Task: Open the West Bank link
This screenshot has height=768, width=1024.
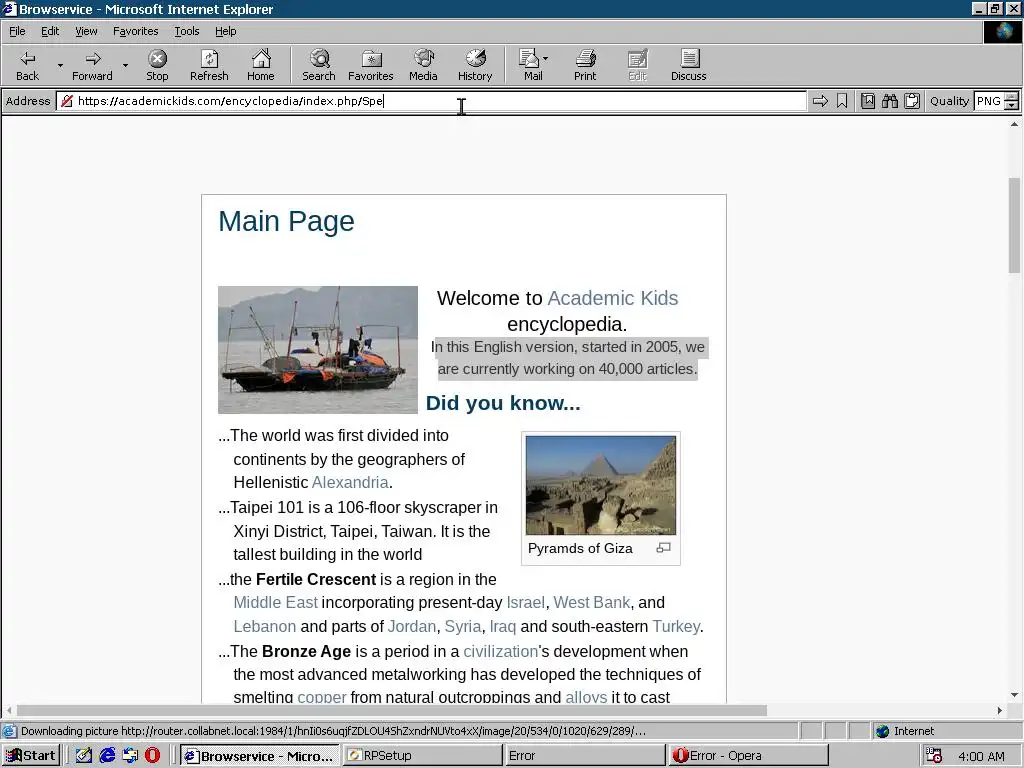Action: pyautogui.click(x=592, y=602)
